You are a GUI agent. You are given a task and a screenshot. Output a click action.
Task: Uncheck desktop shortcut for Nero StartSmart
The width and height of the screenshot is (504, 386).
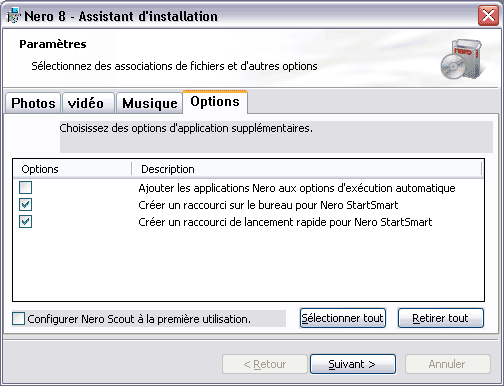(x=26, y=205)
